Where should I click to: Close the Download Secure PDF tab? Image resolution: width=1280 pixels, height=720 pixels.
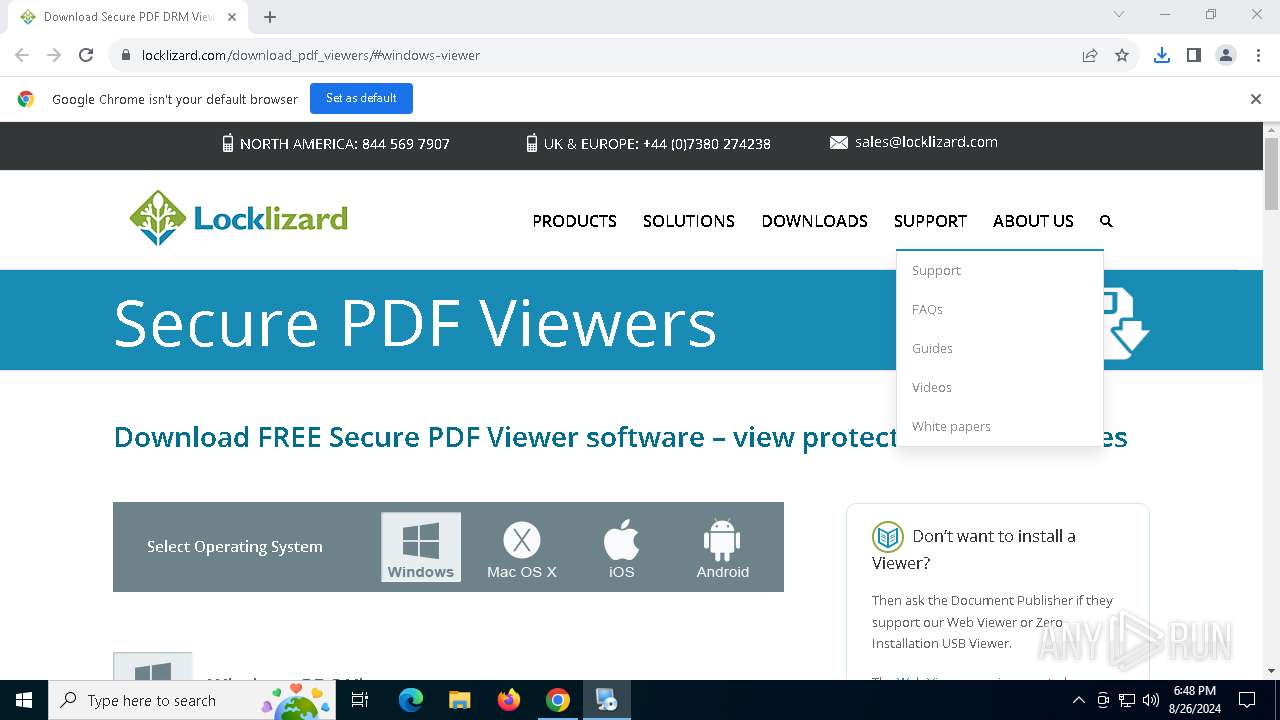pyautogui.click(x=232, y=17)
